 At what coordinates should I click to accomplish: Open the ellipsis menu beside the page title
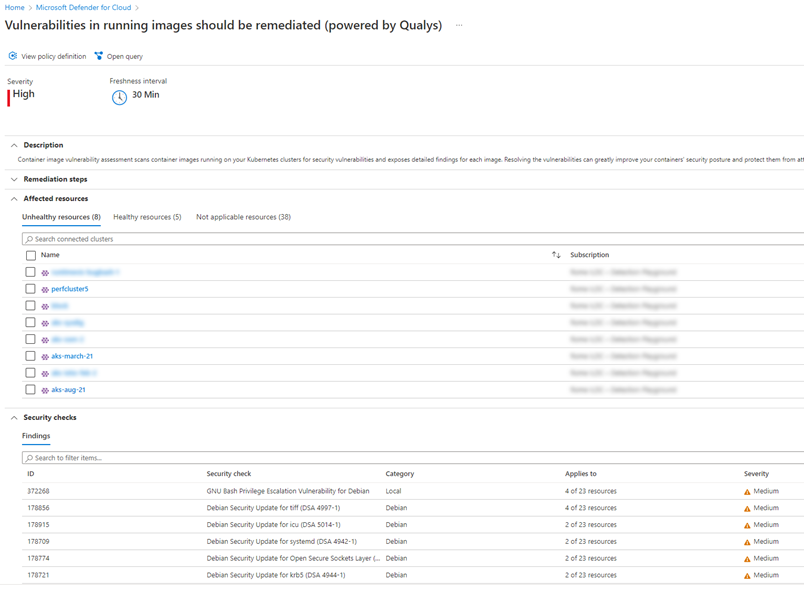(459, 25)
